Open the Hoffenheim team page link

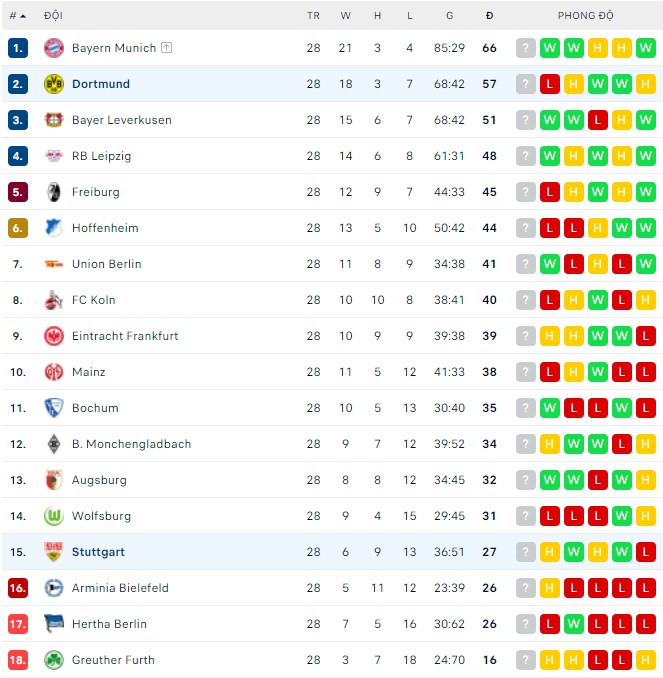(x=105, y=228)
